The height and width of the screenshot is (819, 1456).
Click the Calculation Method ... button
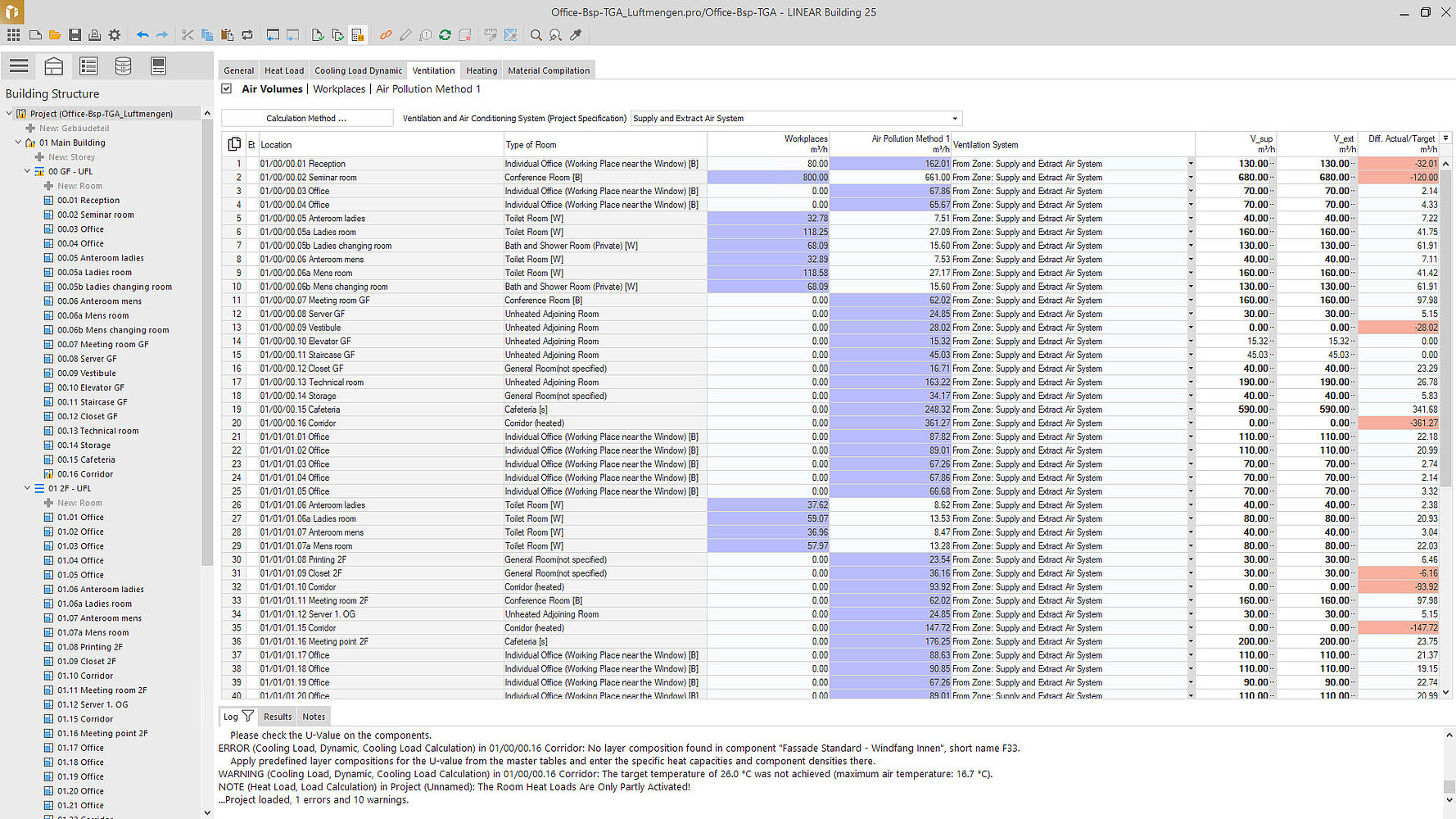coord(307,119)
